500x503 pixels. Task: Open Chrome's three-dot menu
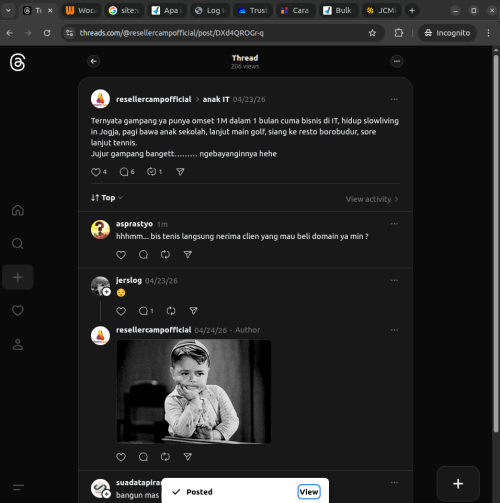(488, 33)
